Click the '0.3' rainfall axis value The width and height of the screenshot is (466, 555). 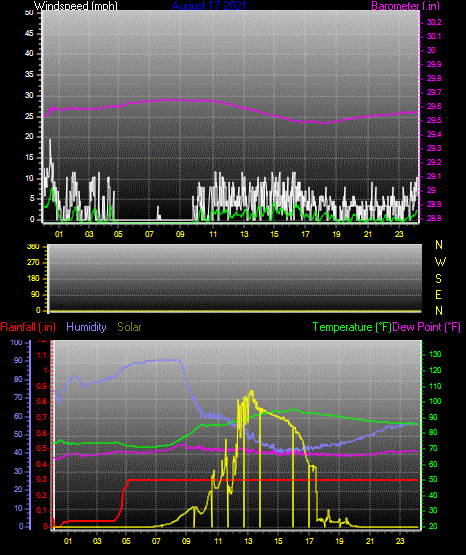click(x=42, y=479)
